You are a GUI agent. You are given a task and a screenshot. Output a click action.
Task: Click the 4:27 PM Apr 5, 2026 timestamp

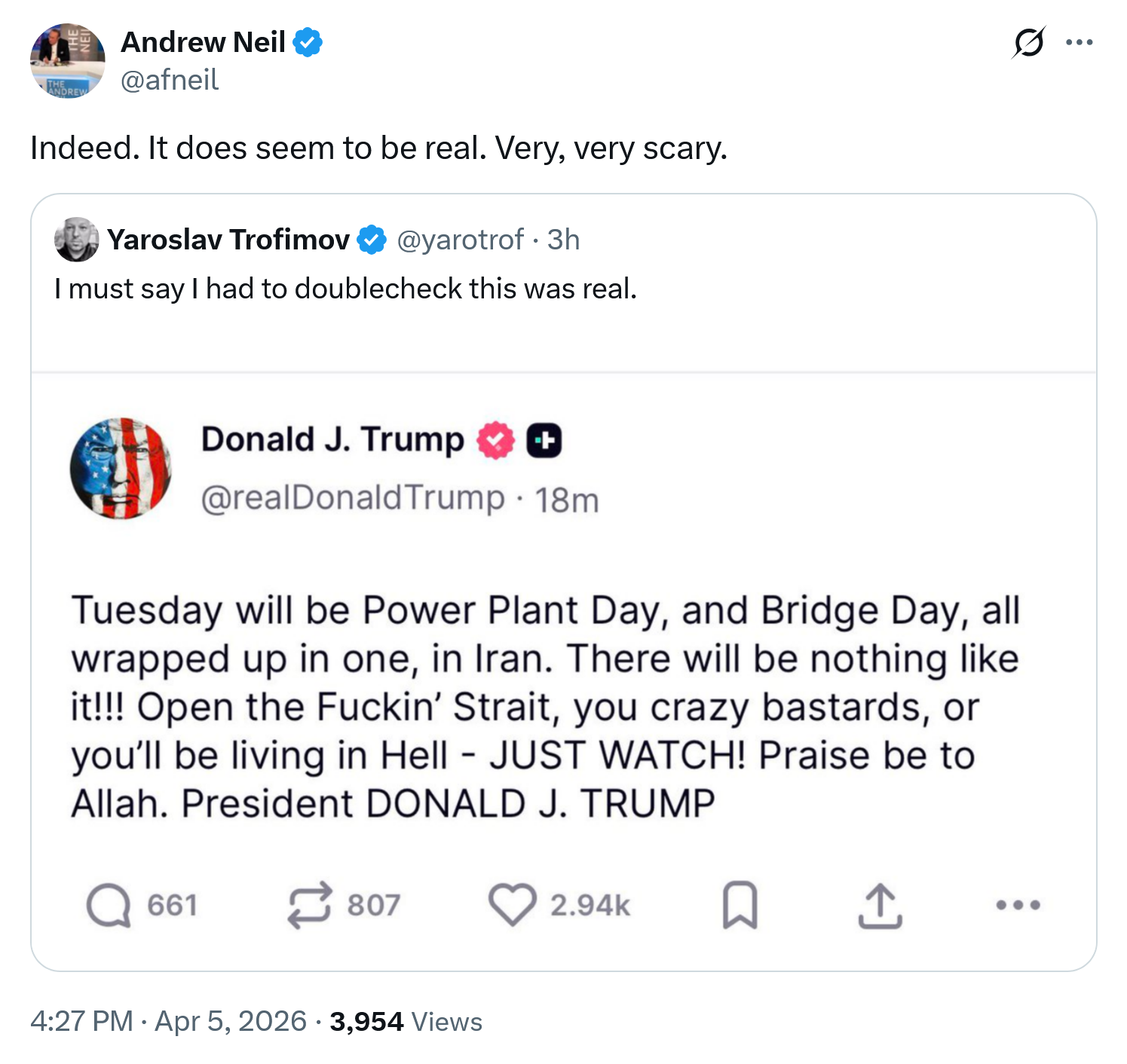coord(168,1022)
